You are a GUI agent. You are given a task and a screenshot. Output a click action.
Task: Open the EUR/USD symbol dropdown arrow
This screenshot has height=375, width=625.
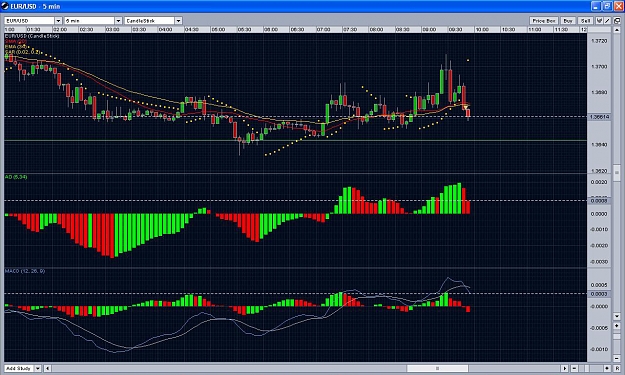58,21
